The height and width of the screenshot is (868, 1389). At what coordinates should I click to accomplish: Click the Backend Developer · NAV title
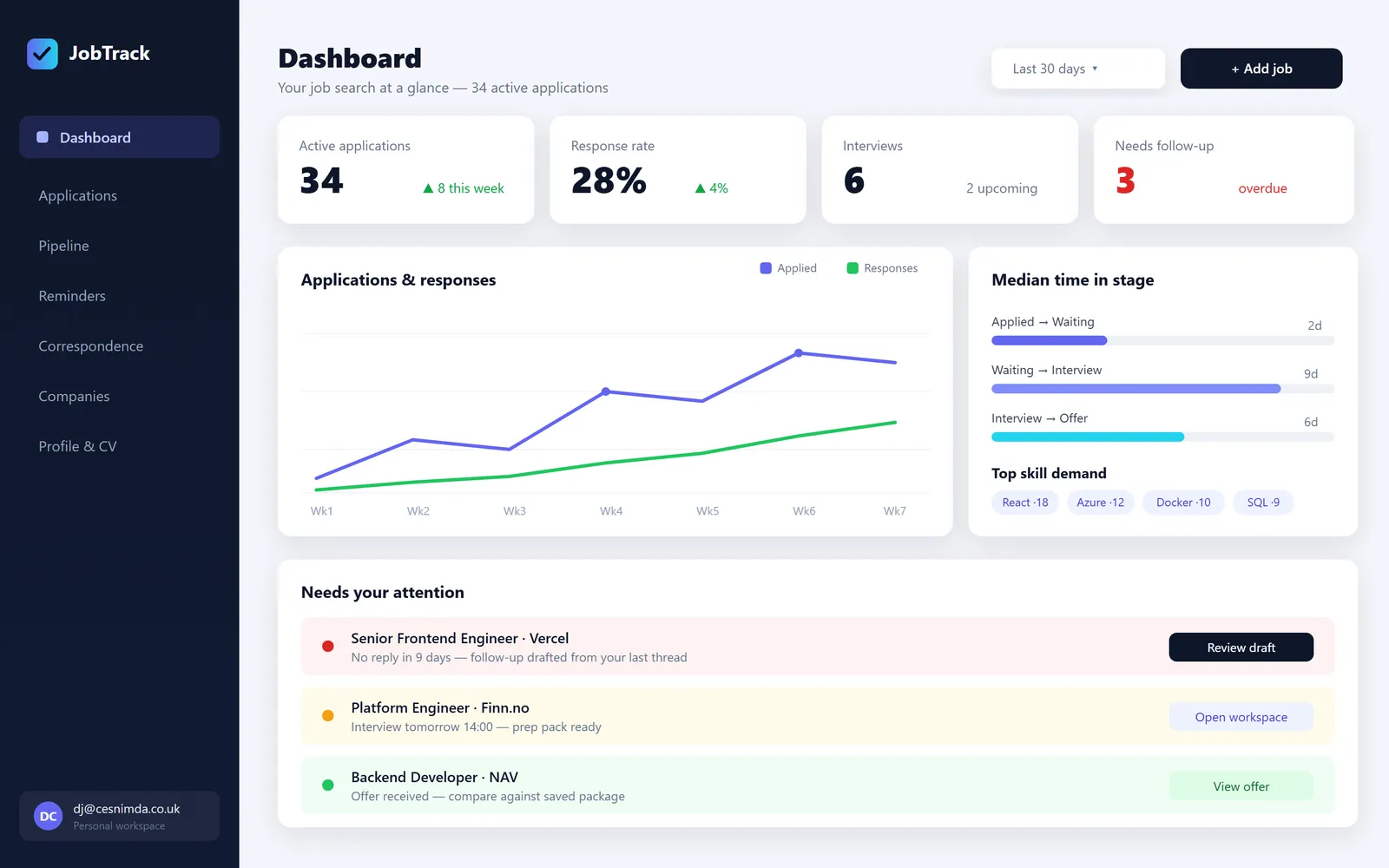[x=434, y=777]
